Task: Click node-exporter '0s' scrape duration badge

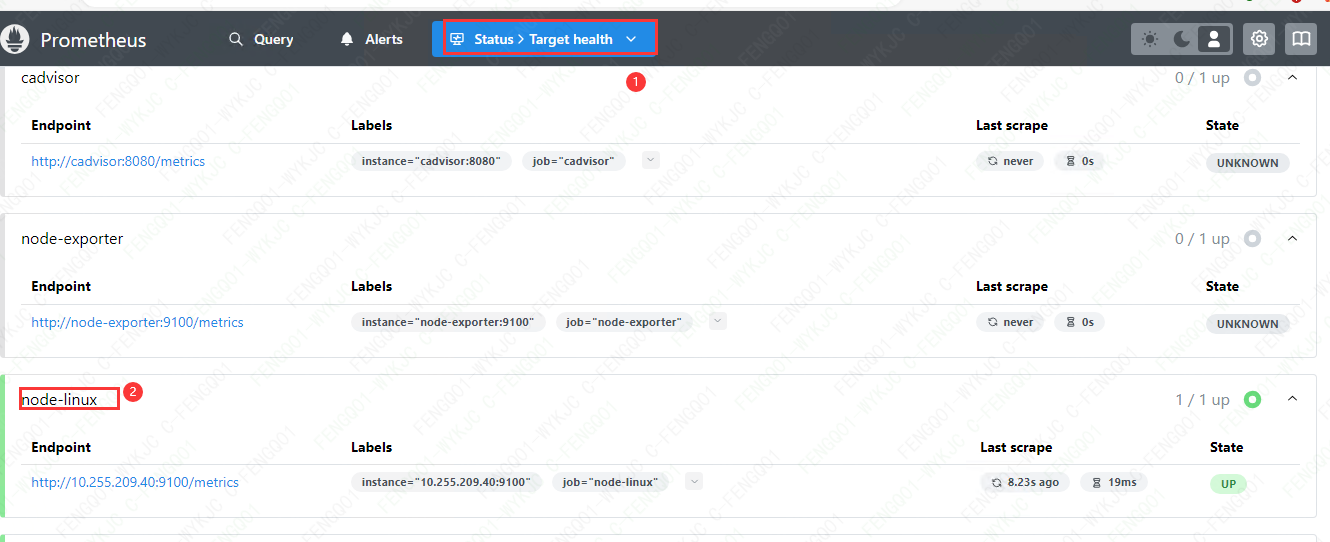Action: [1079, 322]
